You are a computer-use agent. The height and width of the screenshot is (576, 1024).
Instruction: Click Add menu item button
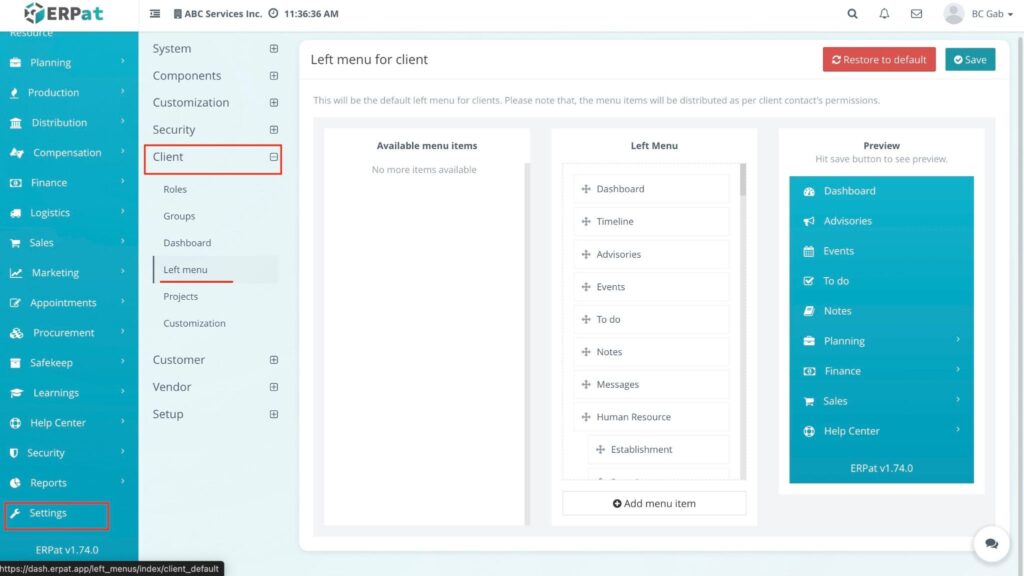[654, 503]
